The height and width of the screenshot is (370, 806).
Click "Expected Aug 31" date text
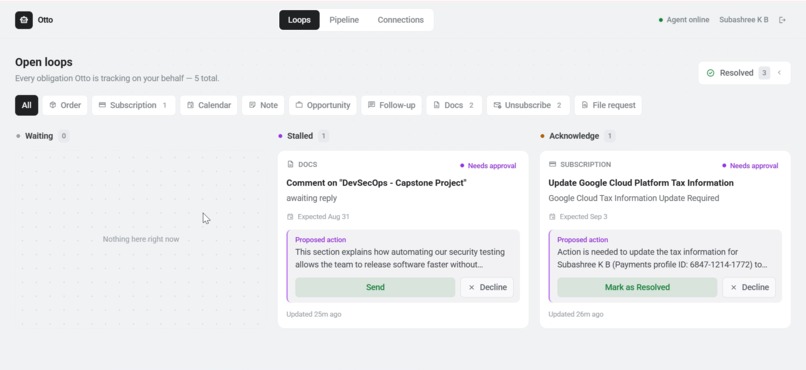[323, 217]
